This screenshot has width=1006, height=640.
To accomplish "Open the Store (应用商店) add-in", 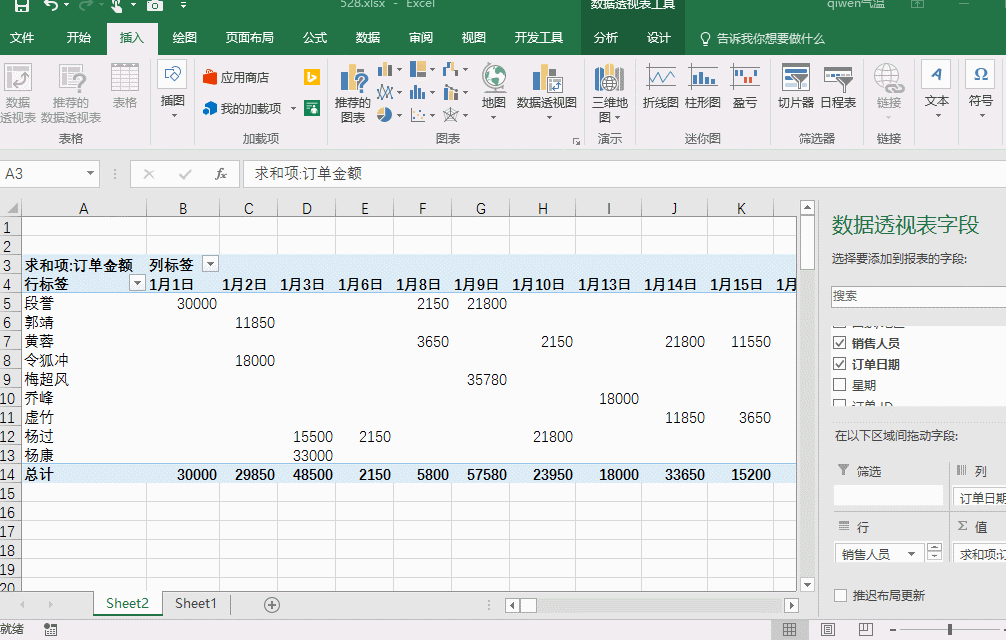I will pos(235,78).
